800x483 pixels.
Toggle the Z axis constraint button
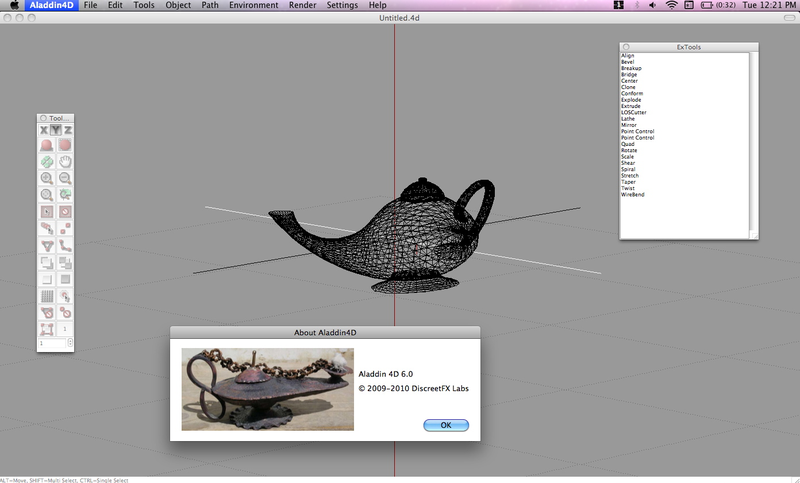click(68, 130)
